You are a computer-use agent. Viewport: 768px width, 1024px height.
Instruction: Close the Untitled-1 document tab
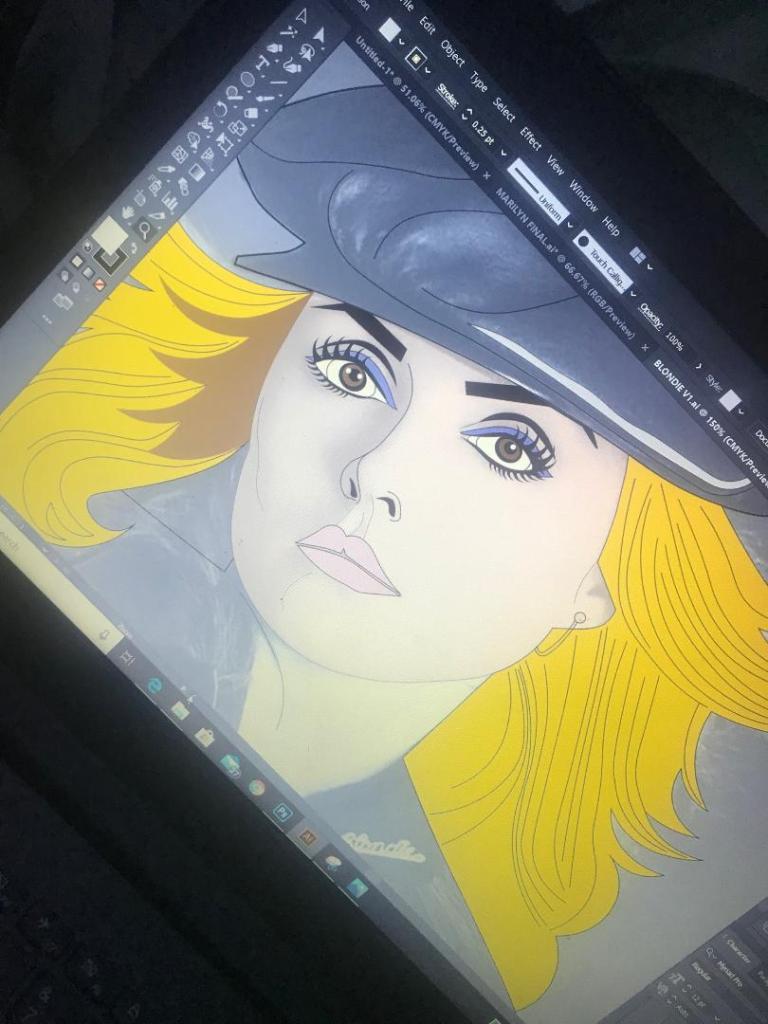click(x=487, y=176)
